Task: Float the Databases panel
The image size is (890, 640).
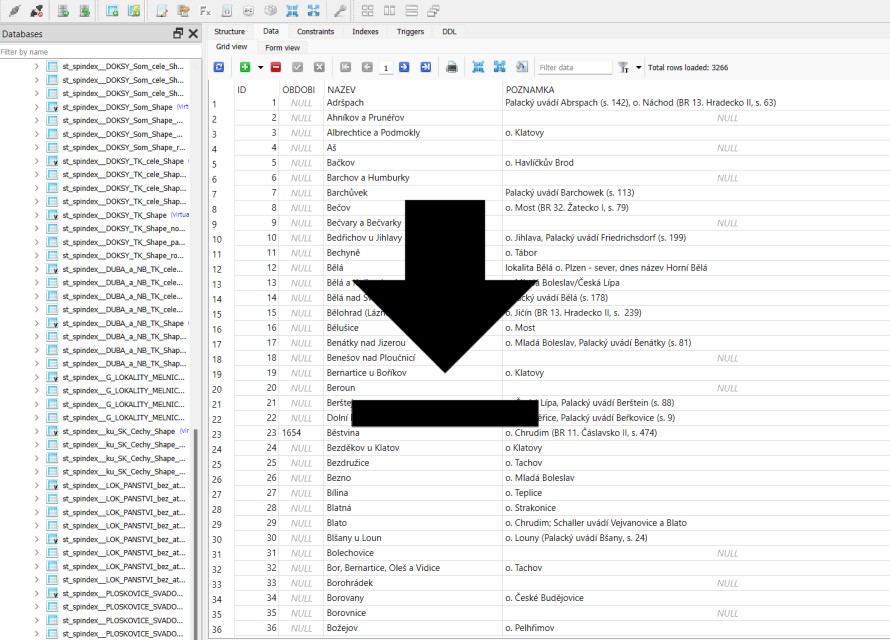Action: pyautogui.click(x=178, y=33)
